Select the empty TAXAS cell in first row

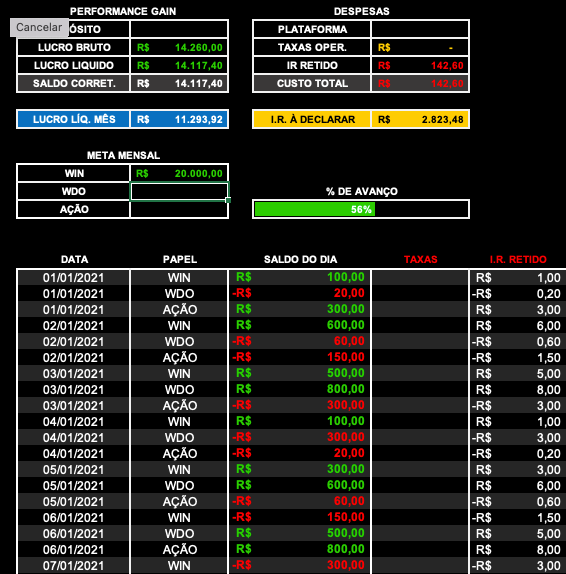click(420, 278)
